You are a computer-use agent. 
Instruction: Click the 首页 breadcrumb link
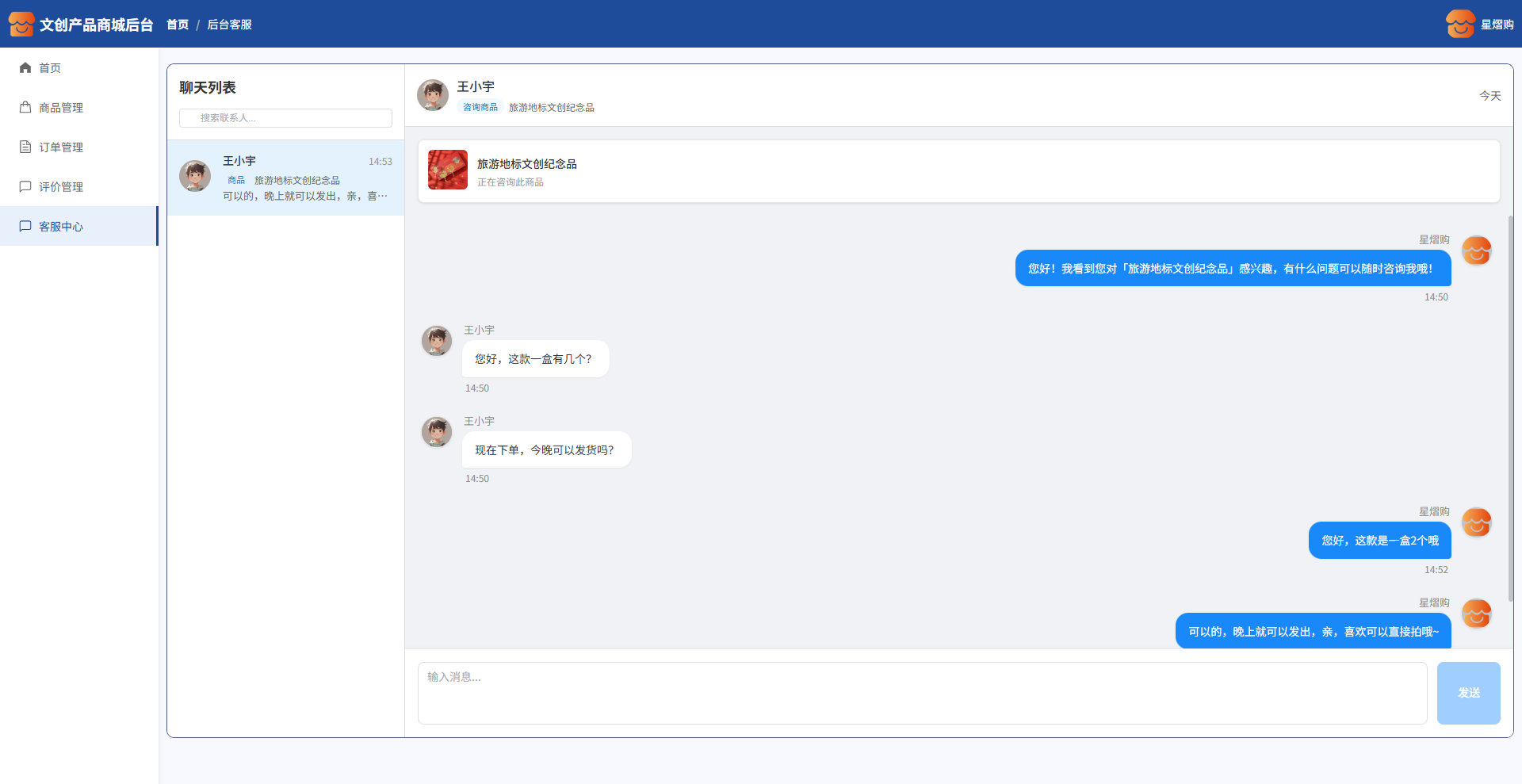coord(178,25)
